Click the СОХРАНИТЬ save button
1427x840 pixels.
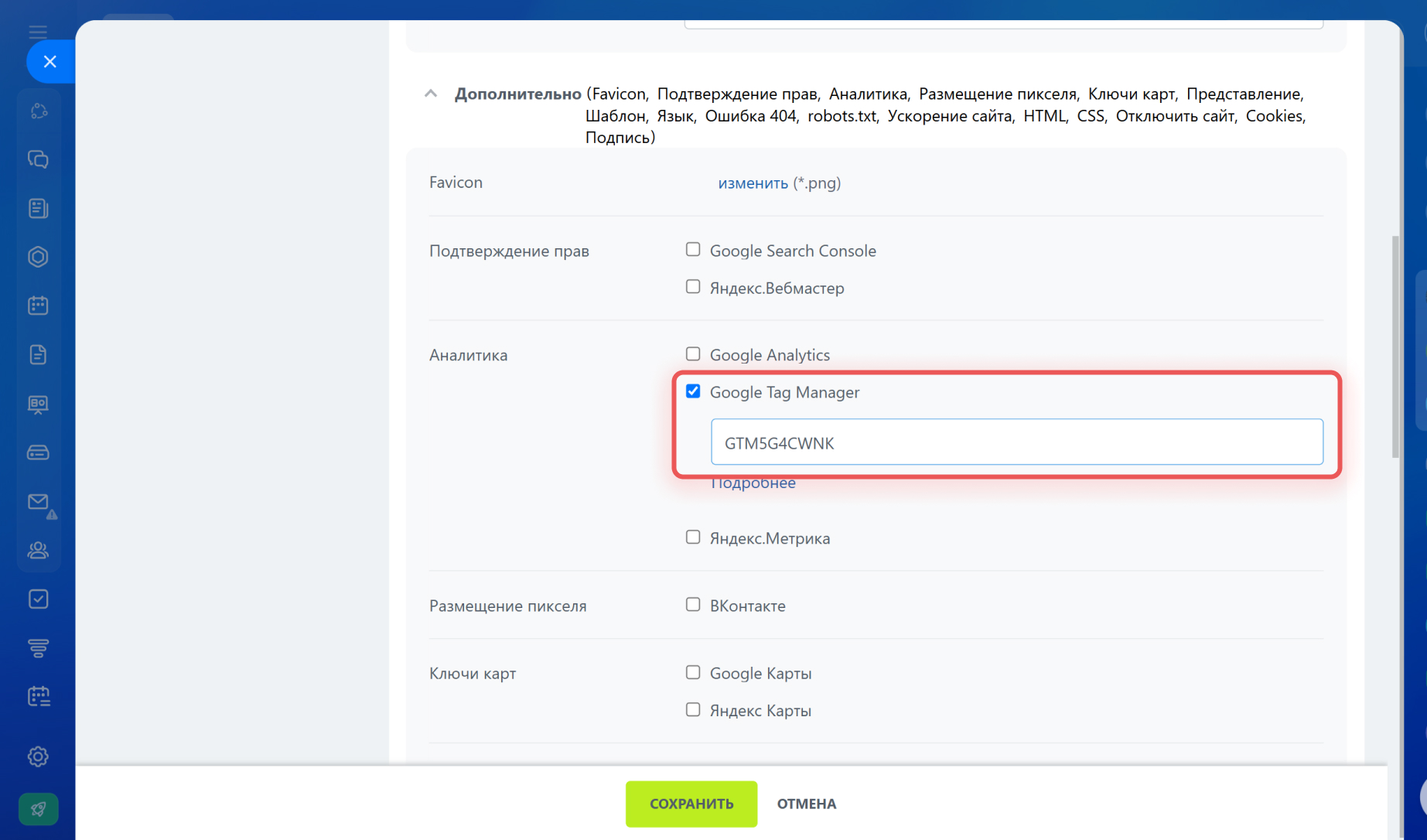pos(691,804)
